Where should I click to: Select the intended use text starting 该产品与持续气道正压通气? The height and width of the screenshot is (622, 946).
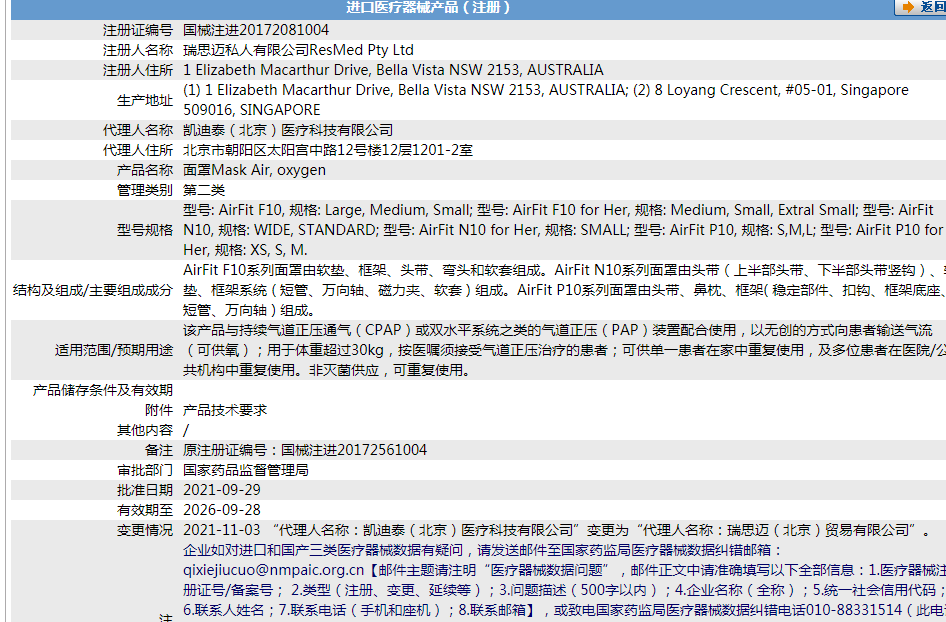(564, 350)
